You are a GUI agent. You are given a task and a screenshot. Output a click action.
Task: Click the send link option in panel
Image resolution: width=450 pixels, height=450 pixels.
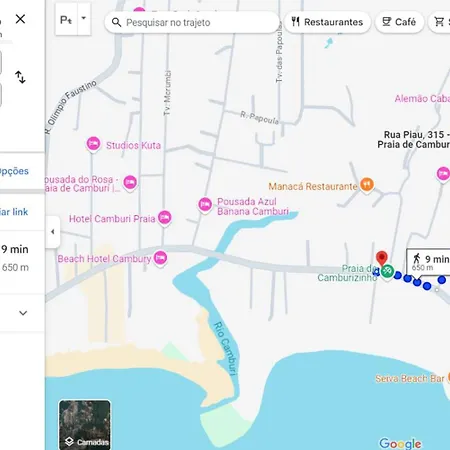pos(14,212)
